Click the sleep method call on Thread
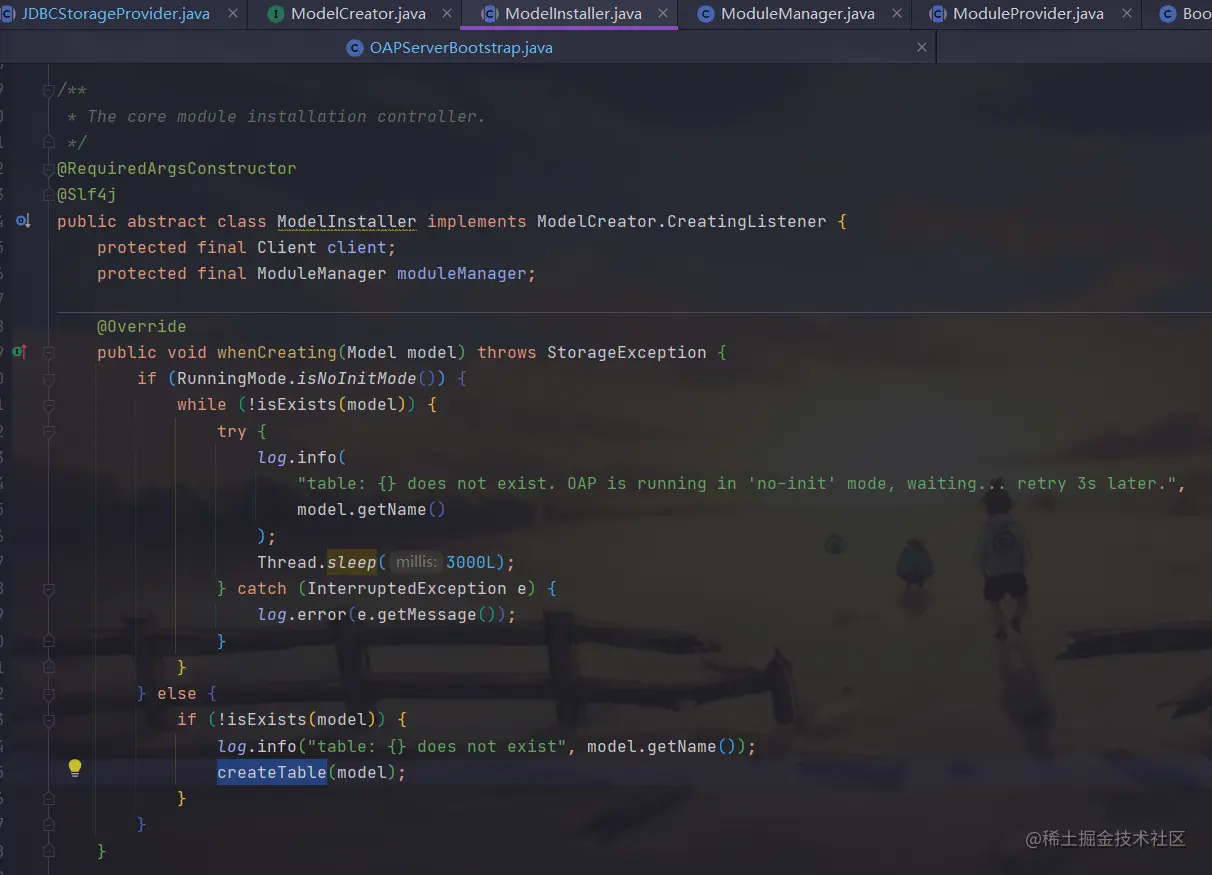 [352, 562]
